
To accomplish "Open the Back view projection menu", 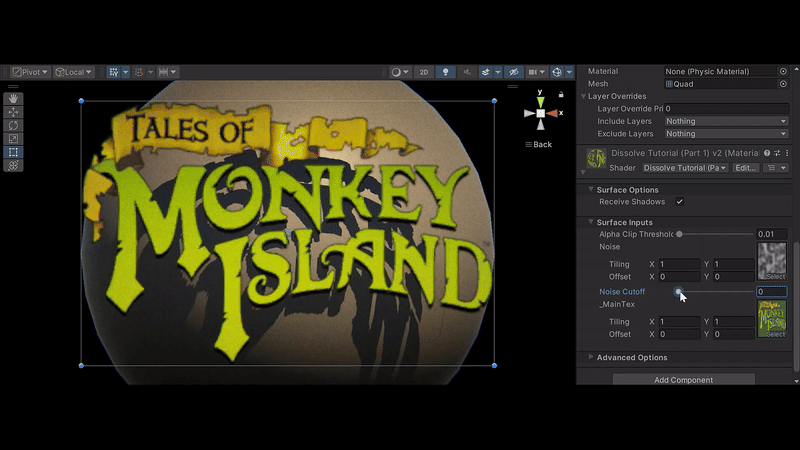I will 539,144.
